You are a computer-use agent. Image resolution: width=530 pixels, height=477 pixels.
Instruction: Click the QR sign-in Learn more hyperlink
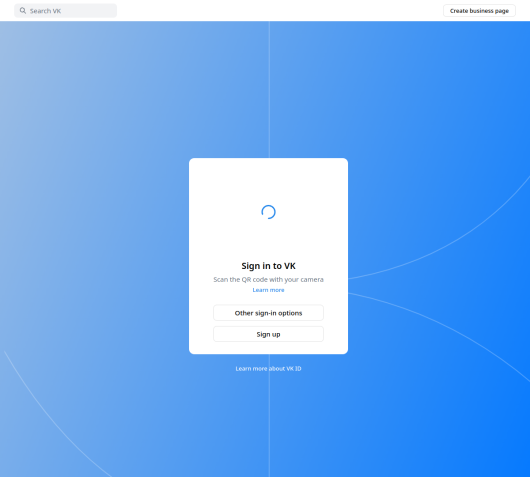[268, 290]
